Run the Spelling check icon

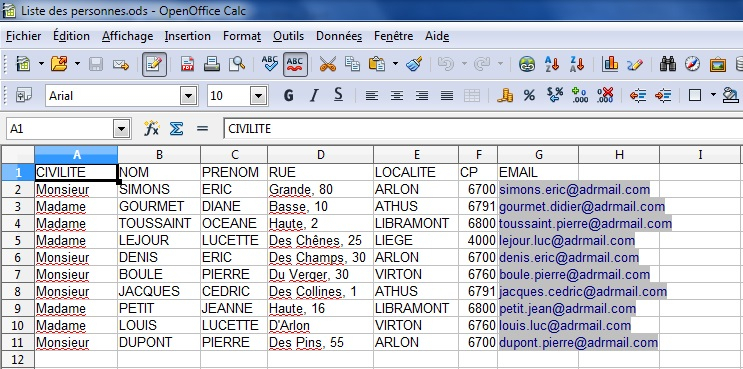[x=270, y=64]
